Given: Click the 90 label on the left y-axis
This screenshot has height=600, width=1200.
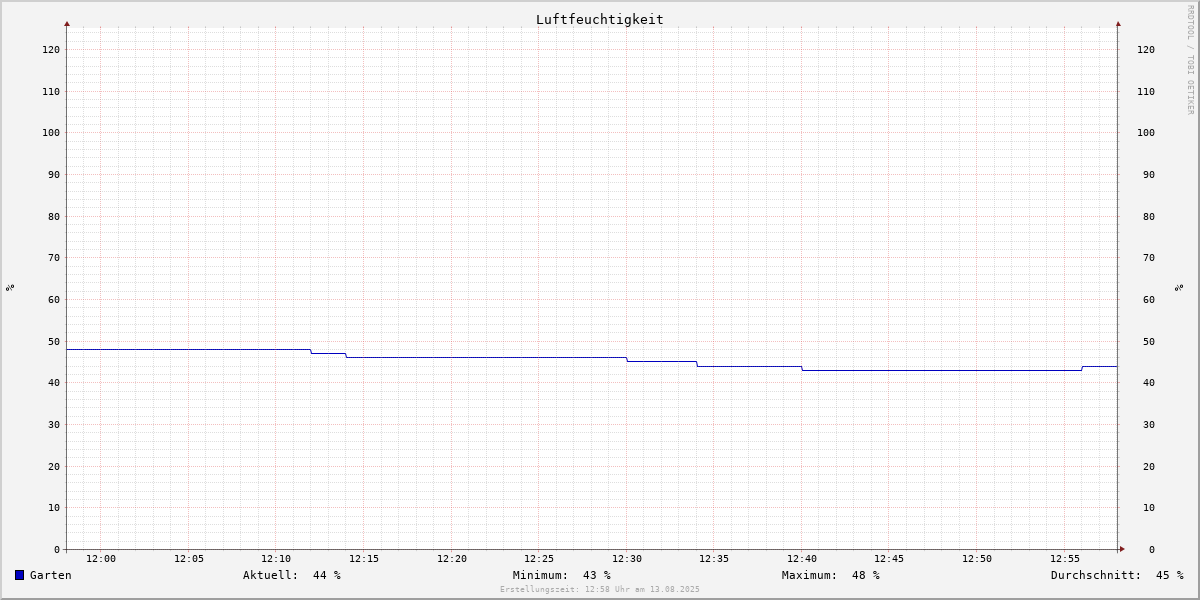Looking at the screenshot, I should 55,174.
